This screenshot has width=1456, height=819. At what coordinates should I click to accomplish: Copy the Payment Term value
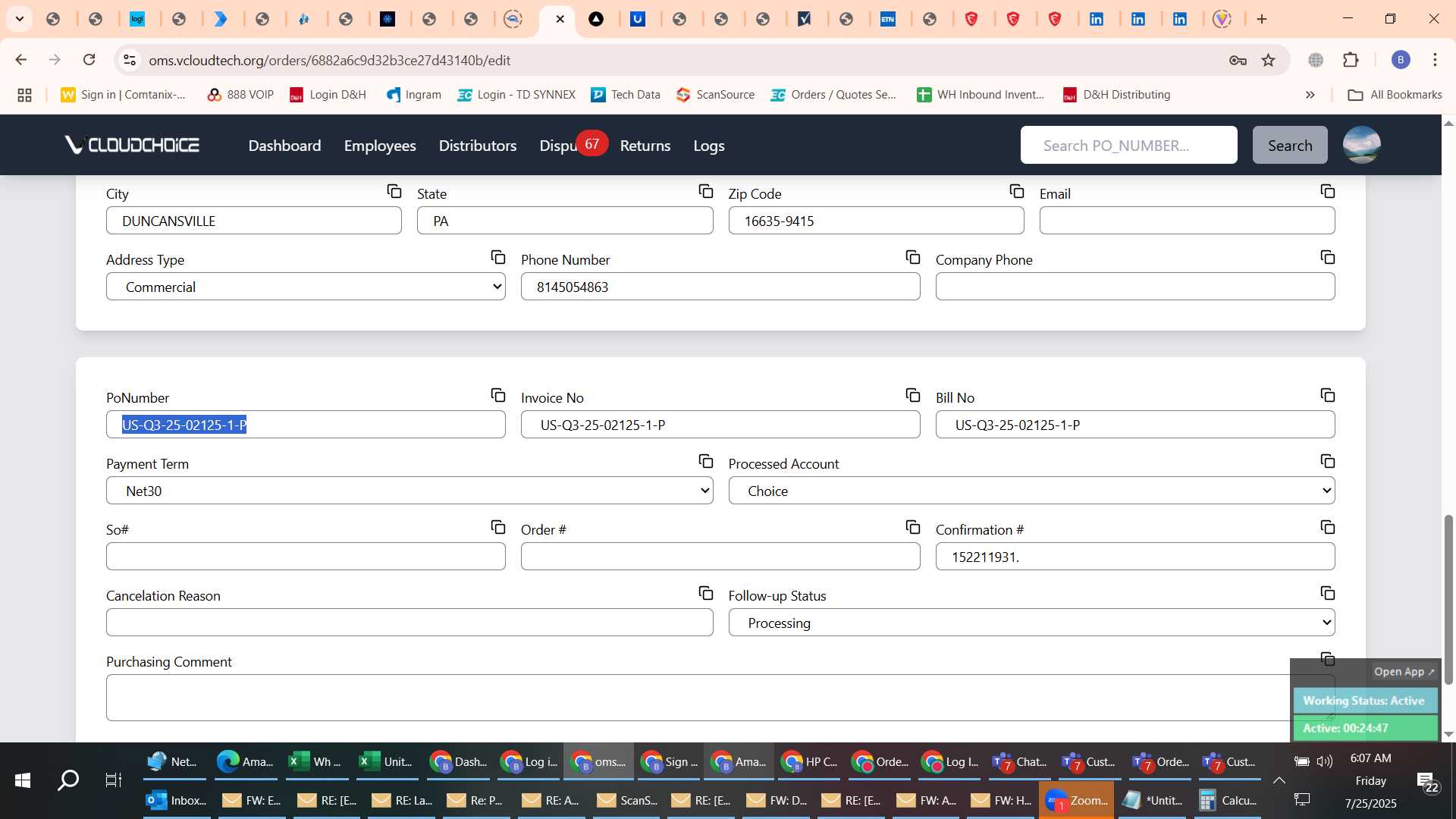click(706, 461)
